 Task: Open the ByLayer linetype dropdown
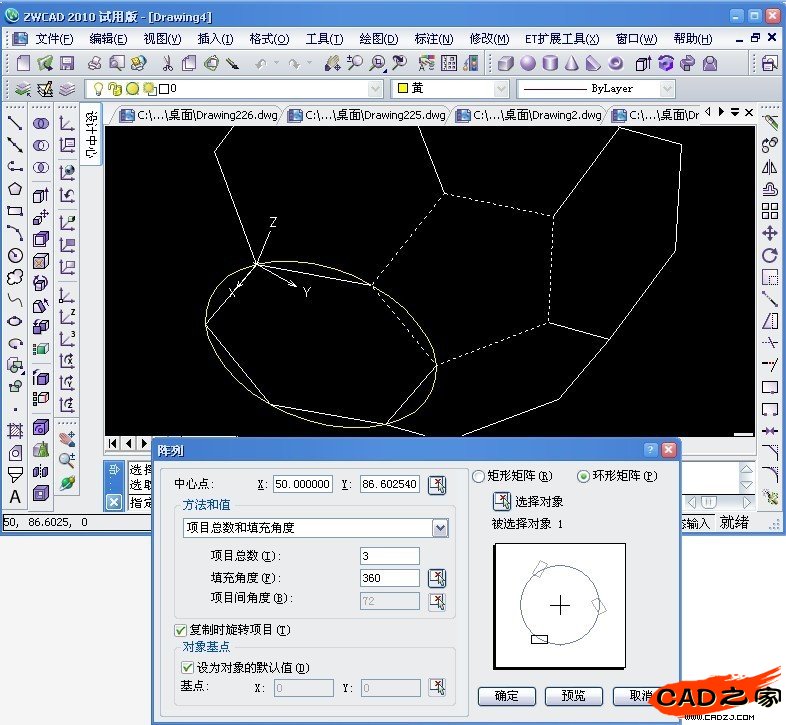[x=666, y=89]
